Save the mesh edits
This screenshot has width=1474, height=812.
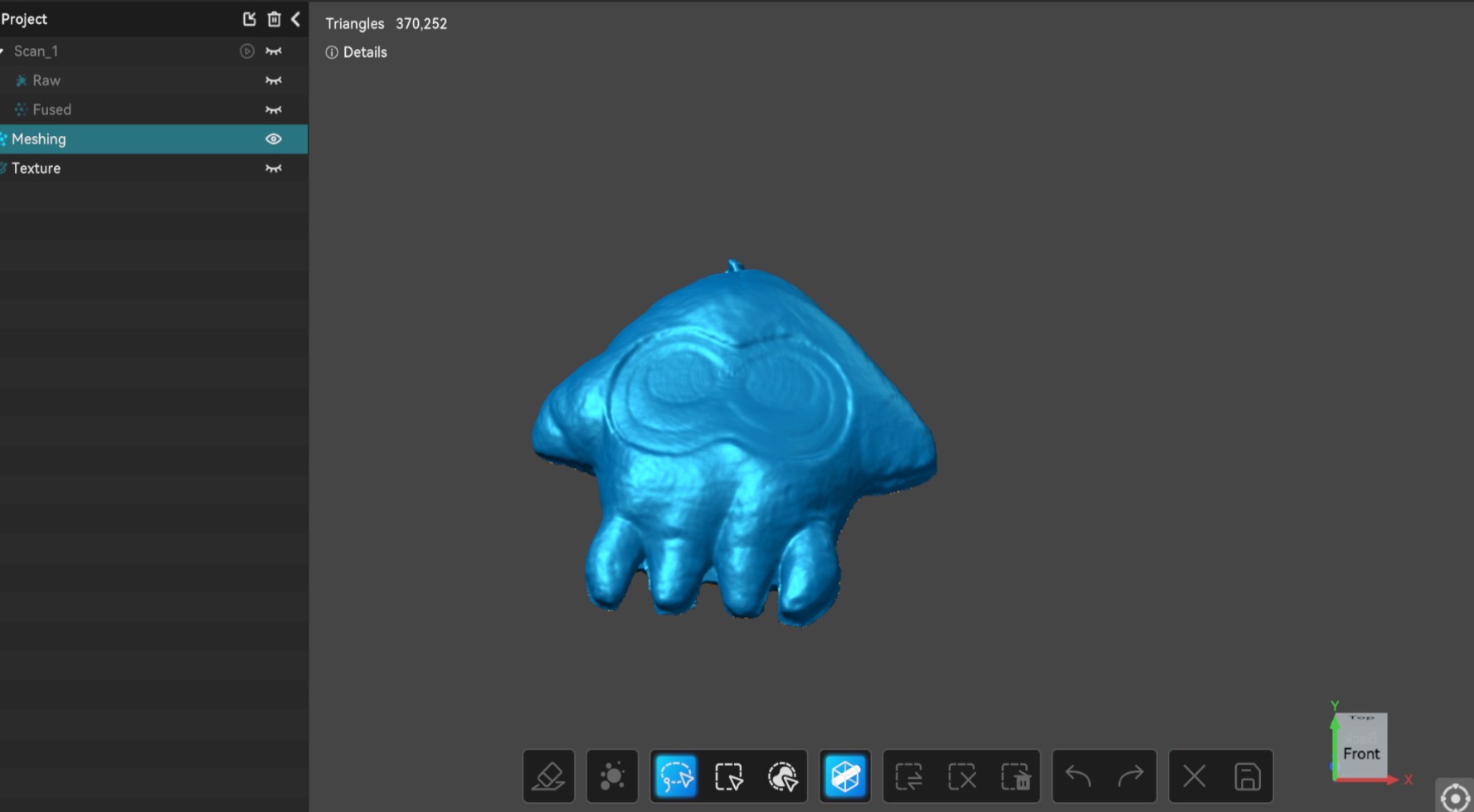(1248, 776)
